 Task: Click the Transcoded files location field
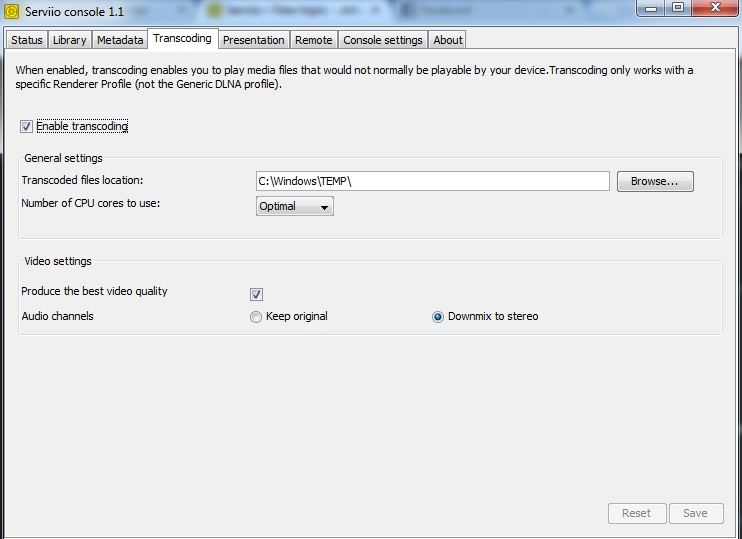click(x=432, y=181)
